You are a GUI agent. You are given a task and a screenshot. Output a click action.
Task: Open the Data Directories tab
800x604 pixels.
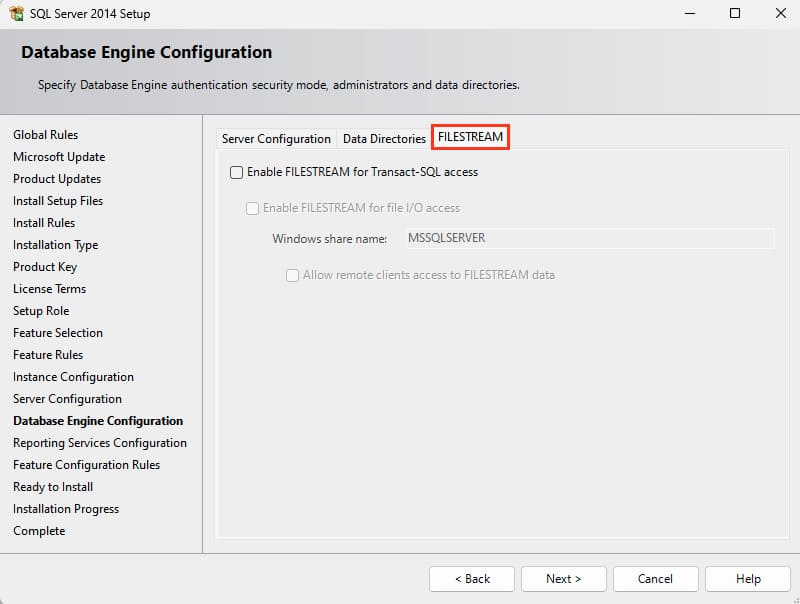click(x=384, y=139)
